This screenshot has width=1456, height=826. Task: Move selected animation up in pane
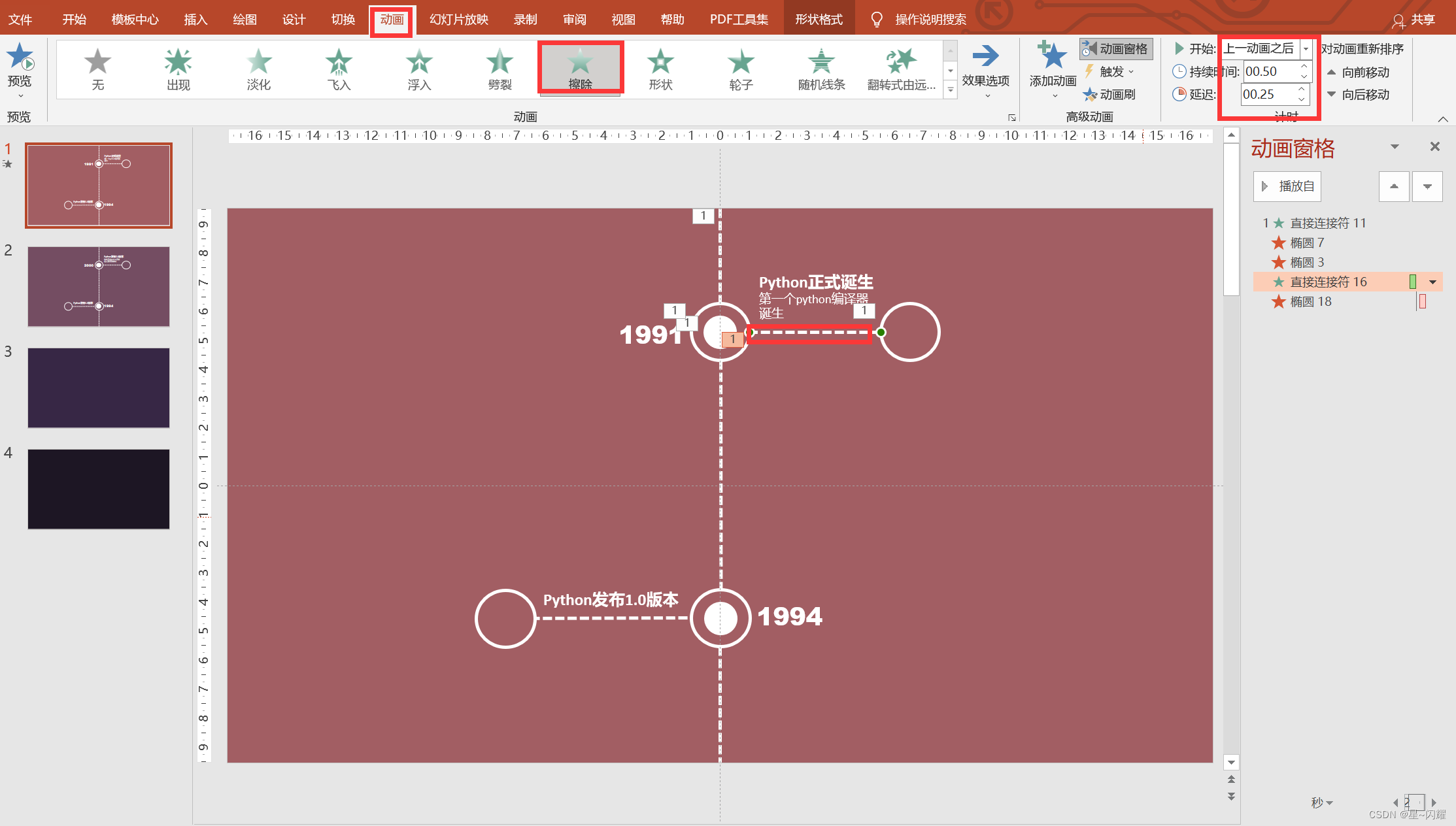[1394, 186]
